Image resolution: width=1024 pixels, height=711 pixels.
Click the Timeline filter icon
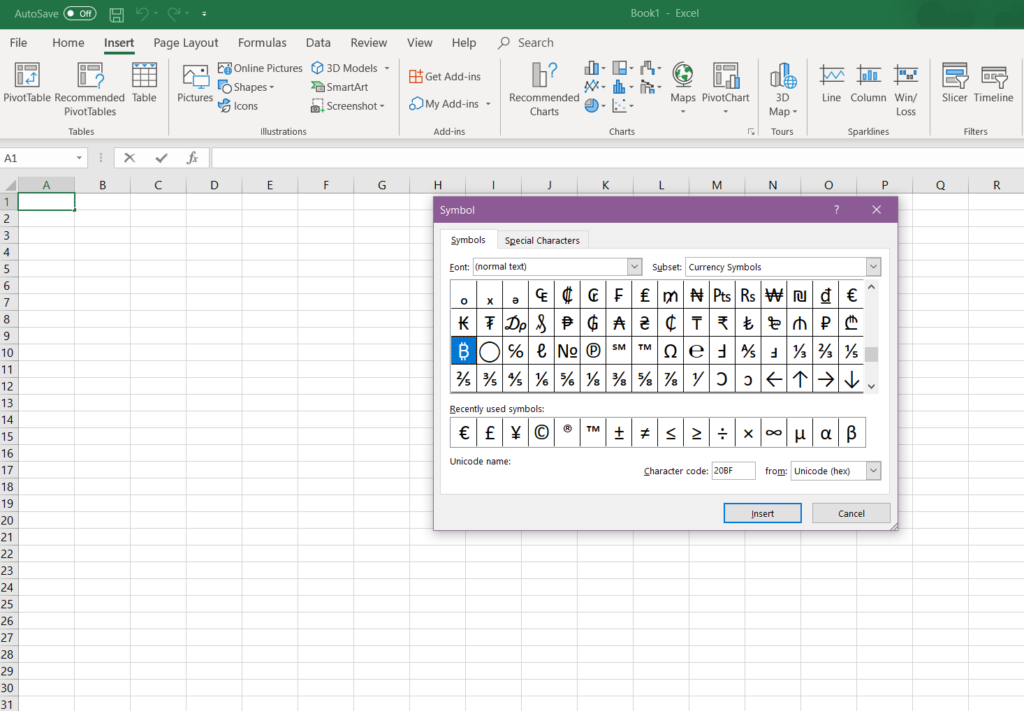993,77
